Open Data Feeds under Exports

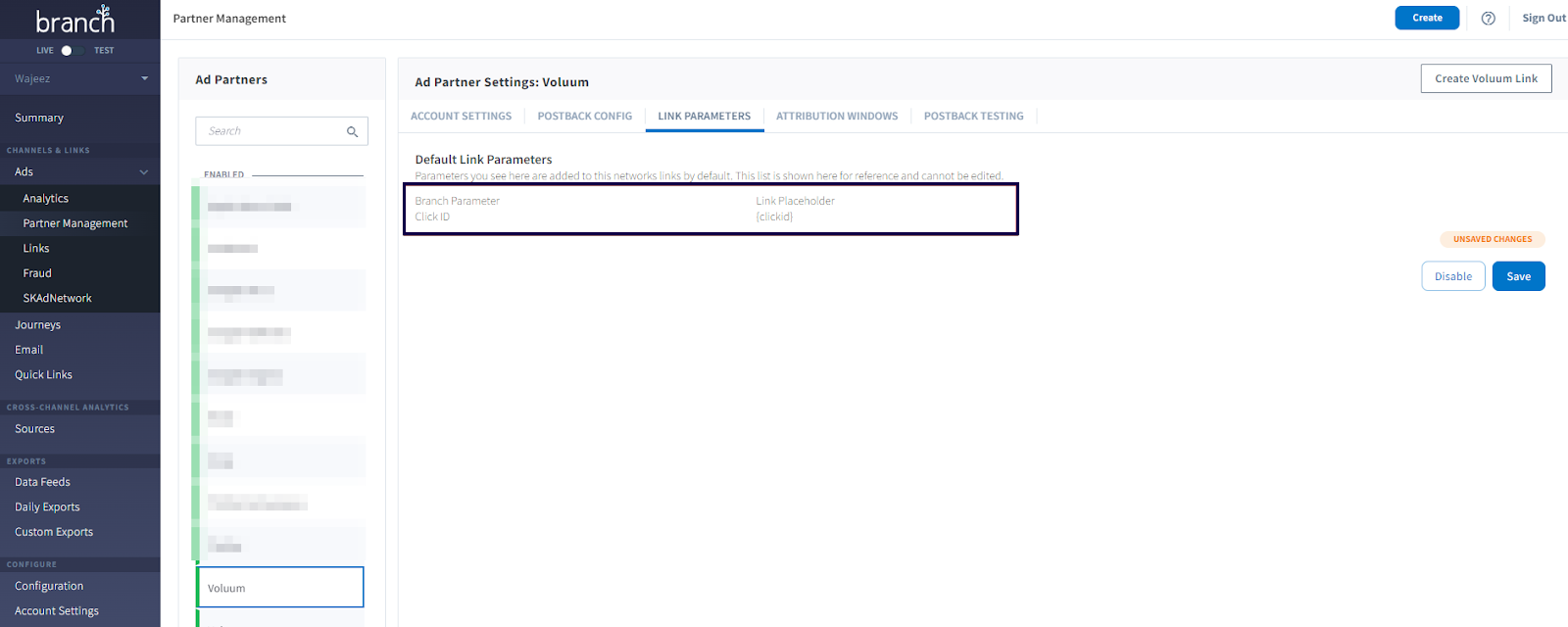point(42,482)
